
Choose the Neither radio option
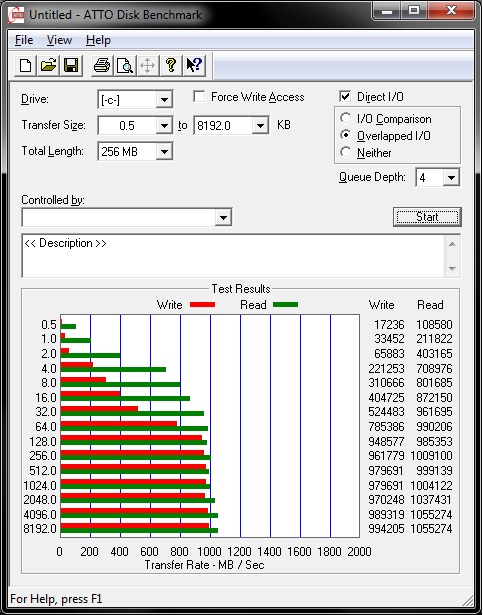(x=346, y=152)
